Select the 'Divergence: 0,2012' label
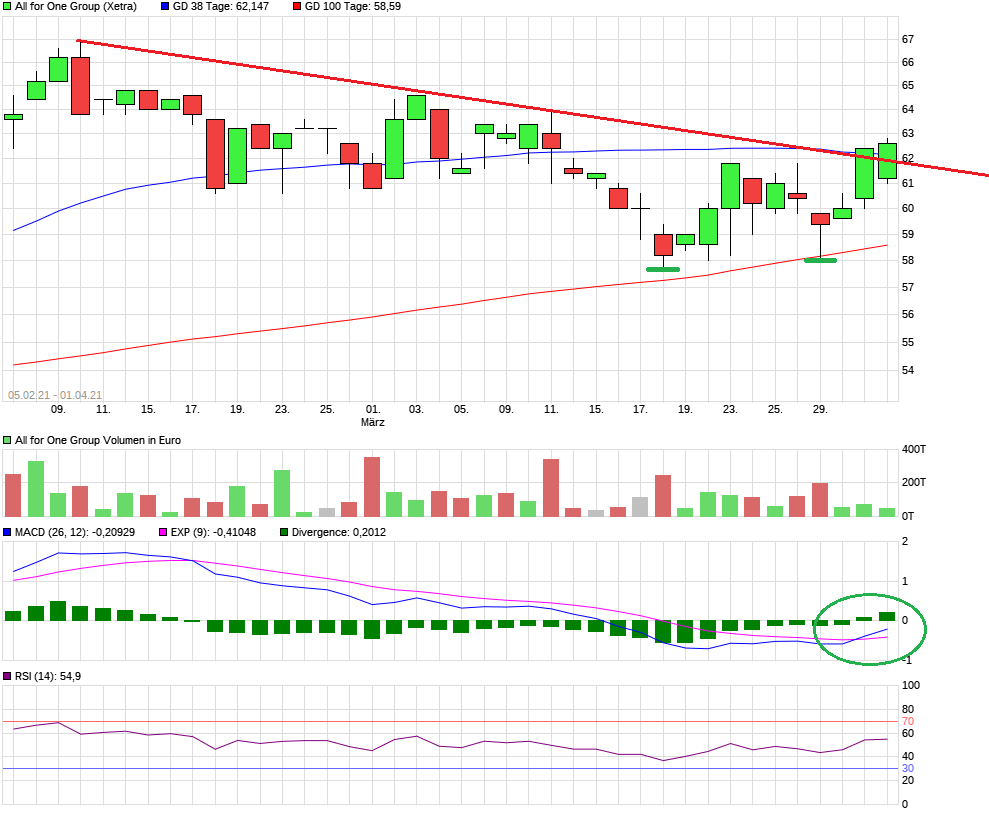The image size is (989, 814). 339,532
